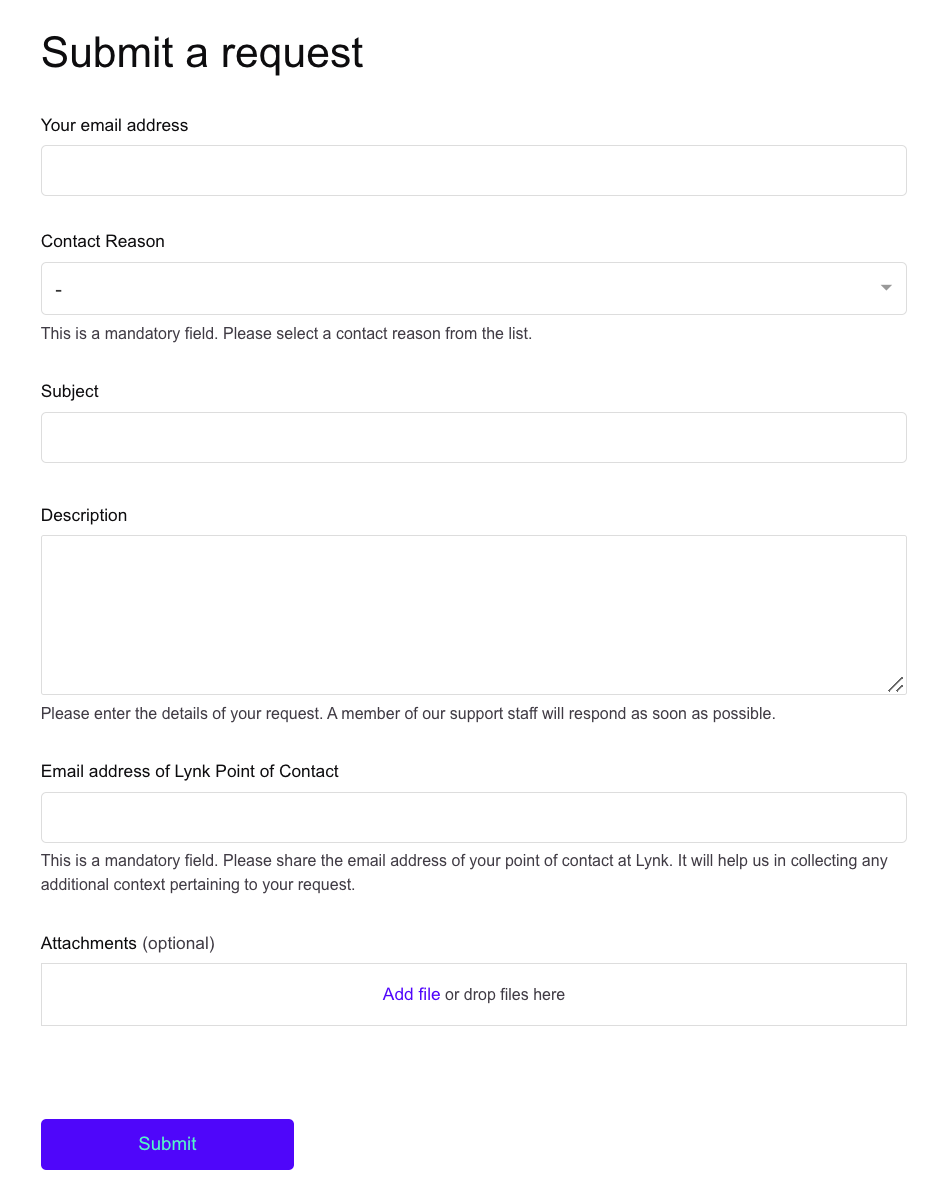
Task: Expand the contact reason selection list
Action: [x=474, y=288]
